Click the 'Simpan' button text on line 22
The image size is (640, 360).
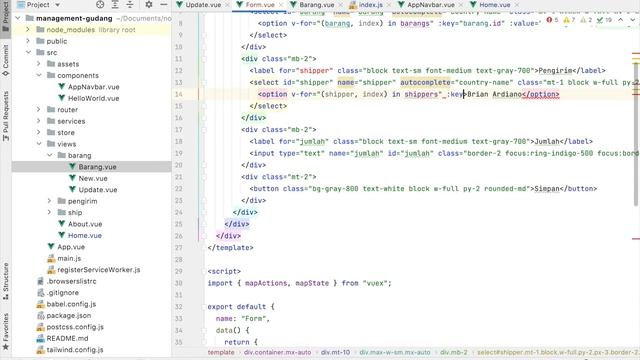coord(547,189)
